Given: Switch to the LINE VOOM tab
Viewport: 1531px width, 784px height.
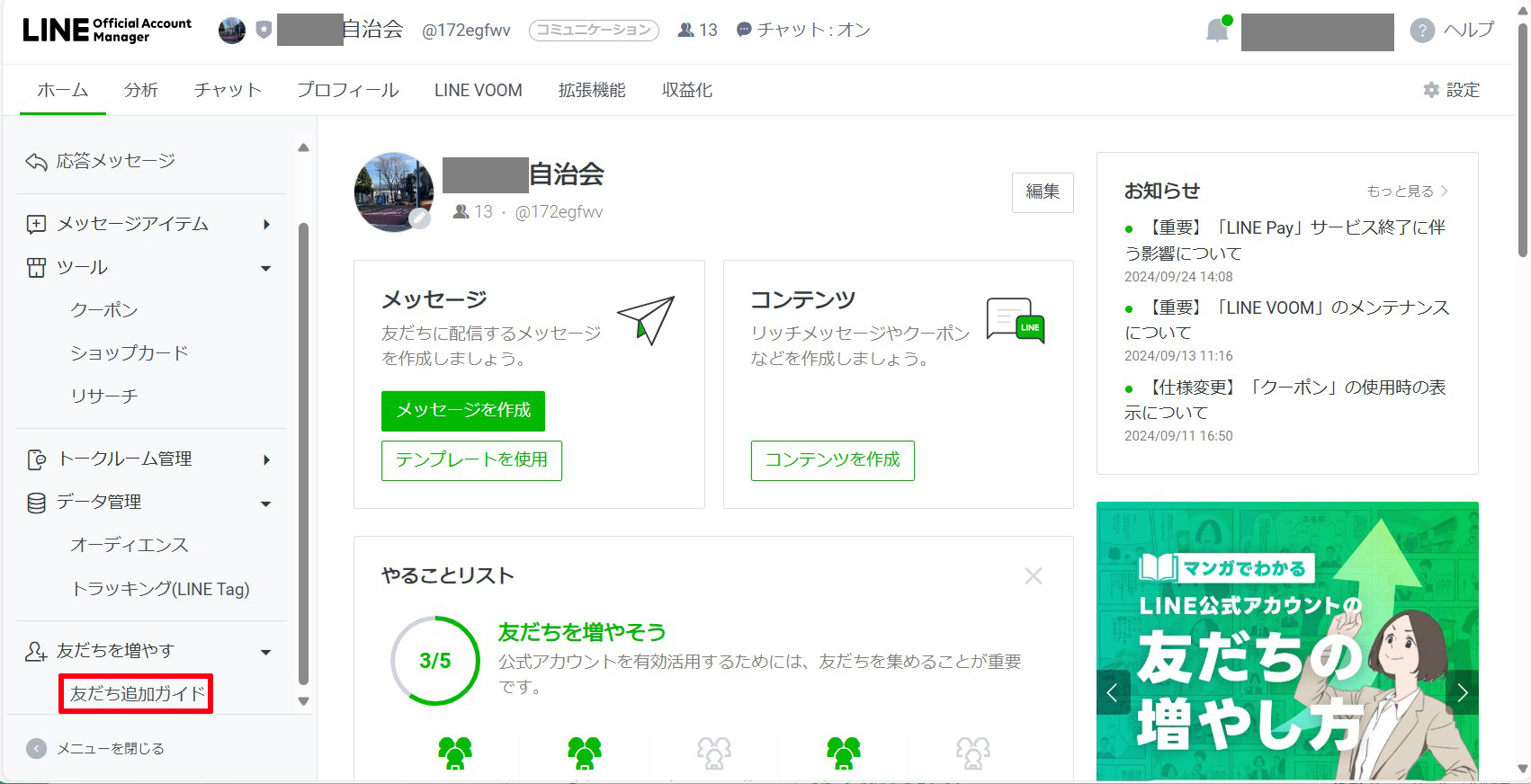Looking at the screenshot, I should 479,90.
